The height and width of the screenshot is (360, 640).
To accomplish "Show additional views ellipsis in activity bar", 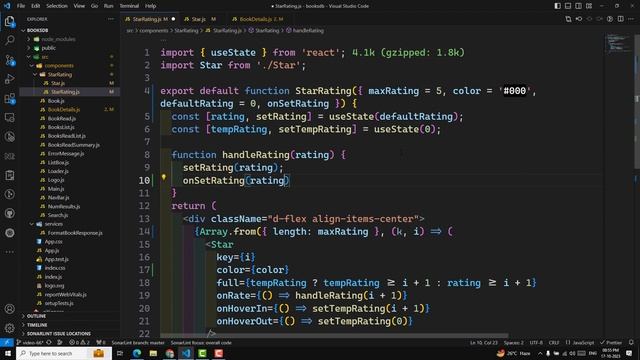I will pyautogui.click(x=9, y=252).
